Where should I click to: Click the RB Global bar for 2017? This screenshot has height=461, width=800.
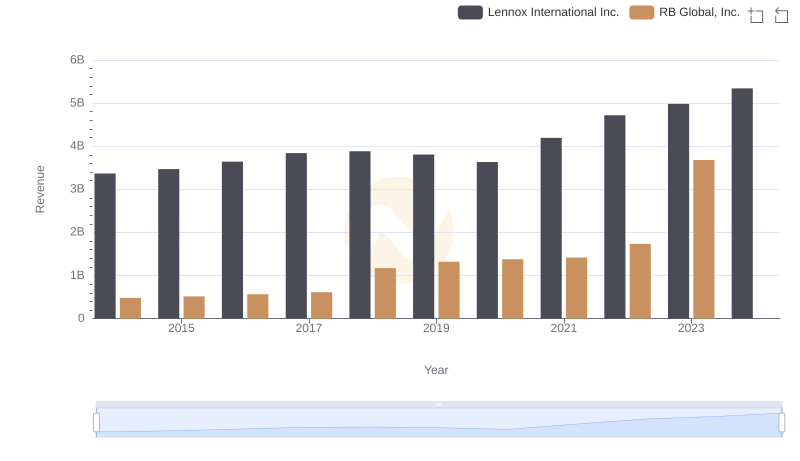click(321, 305)
